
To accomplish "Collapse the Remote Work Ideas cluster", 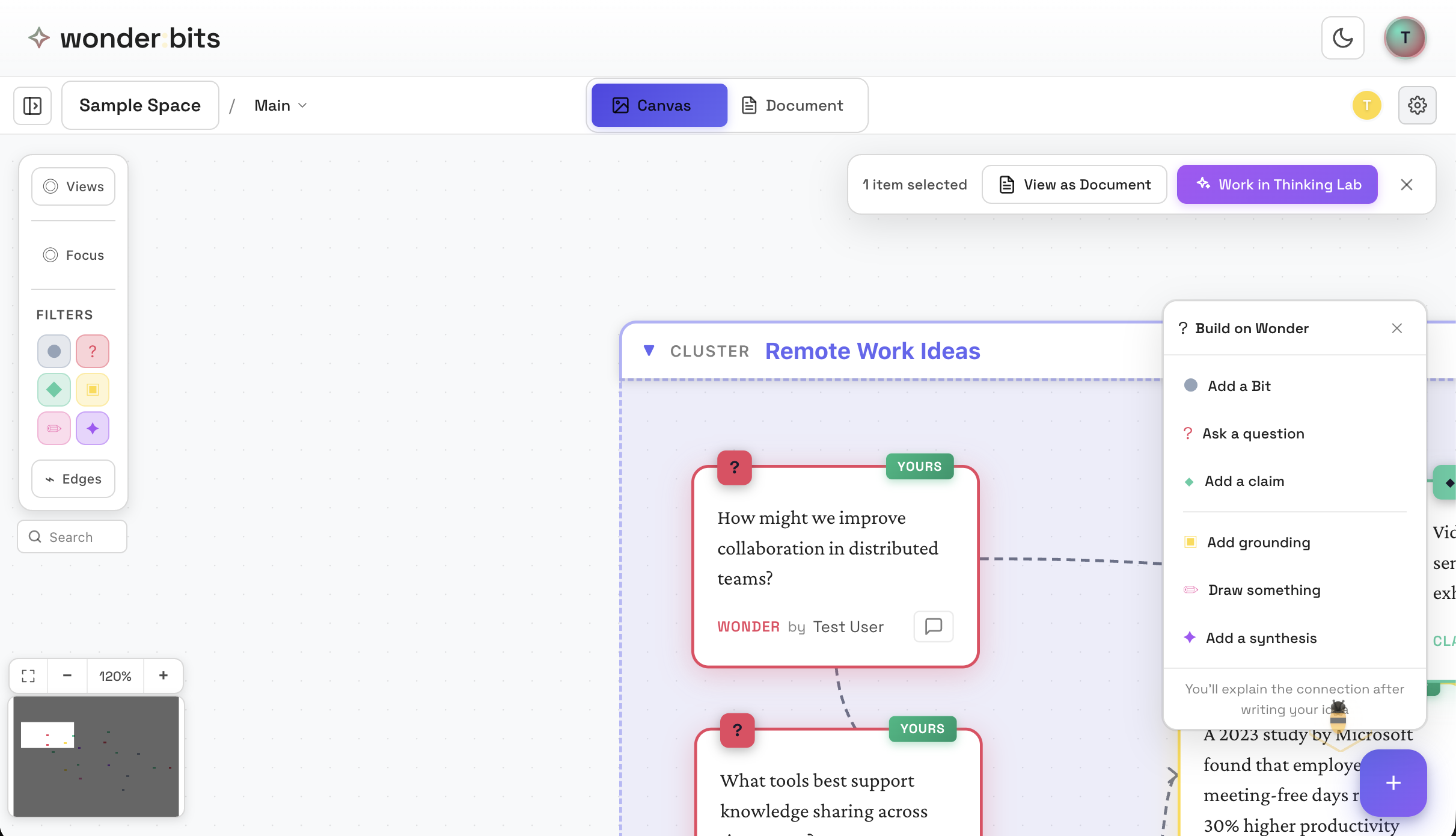I will (649, 351).
